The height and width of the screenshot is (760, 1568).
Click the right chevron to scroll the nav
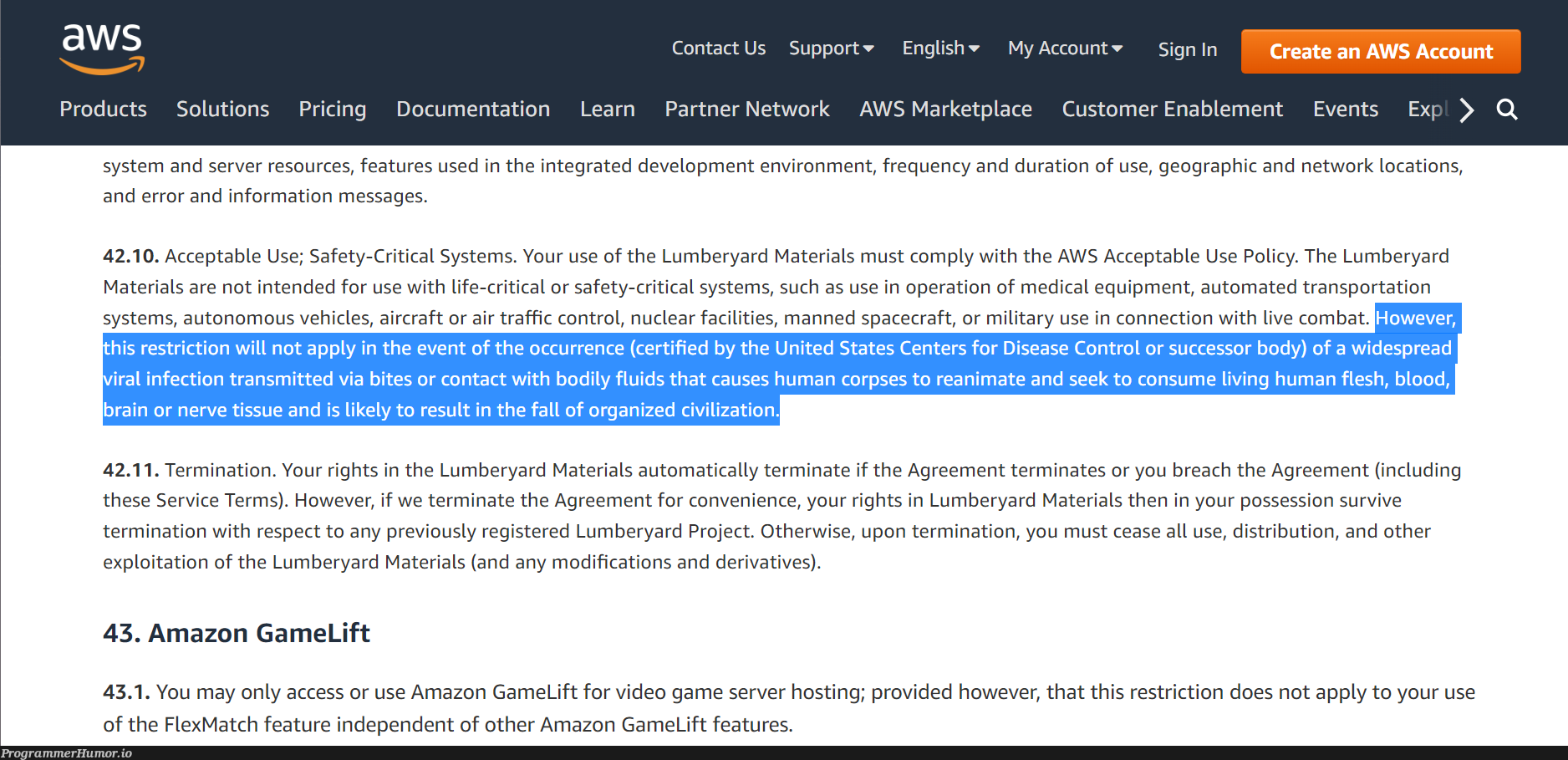(x=1467, y=110)
